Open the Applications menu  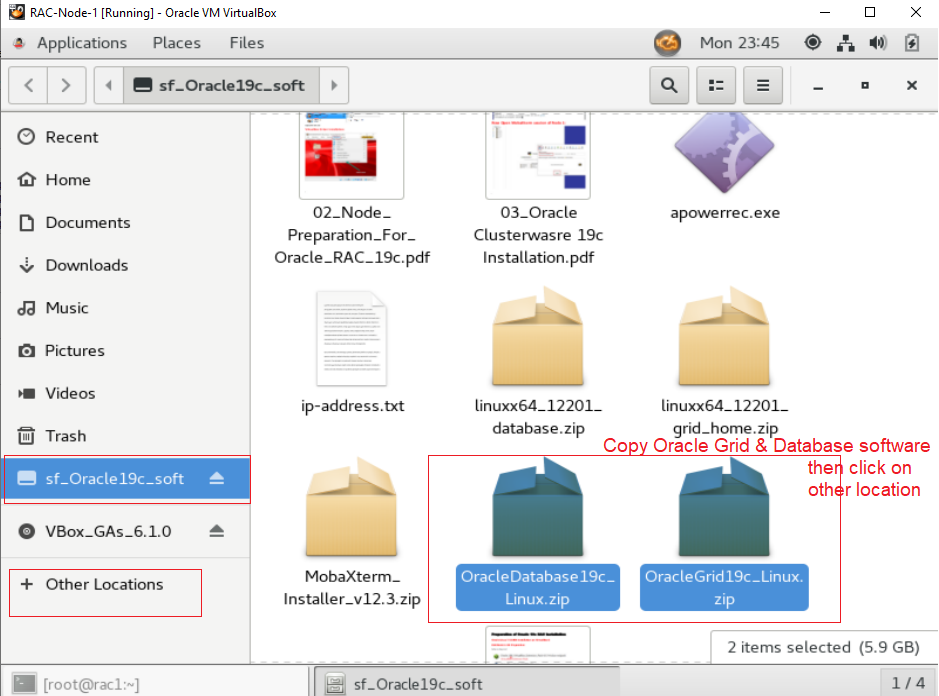click(81, 43)
